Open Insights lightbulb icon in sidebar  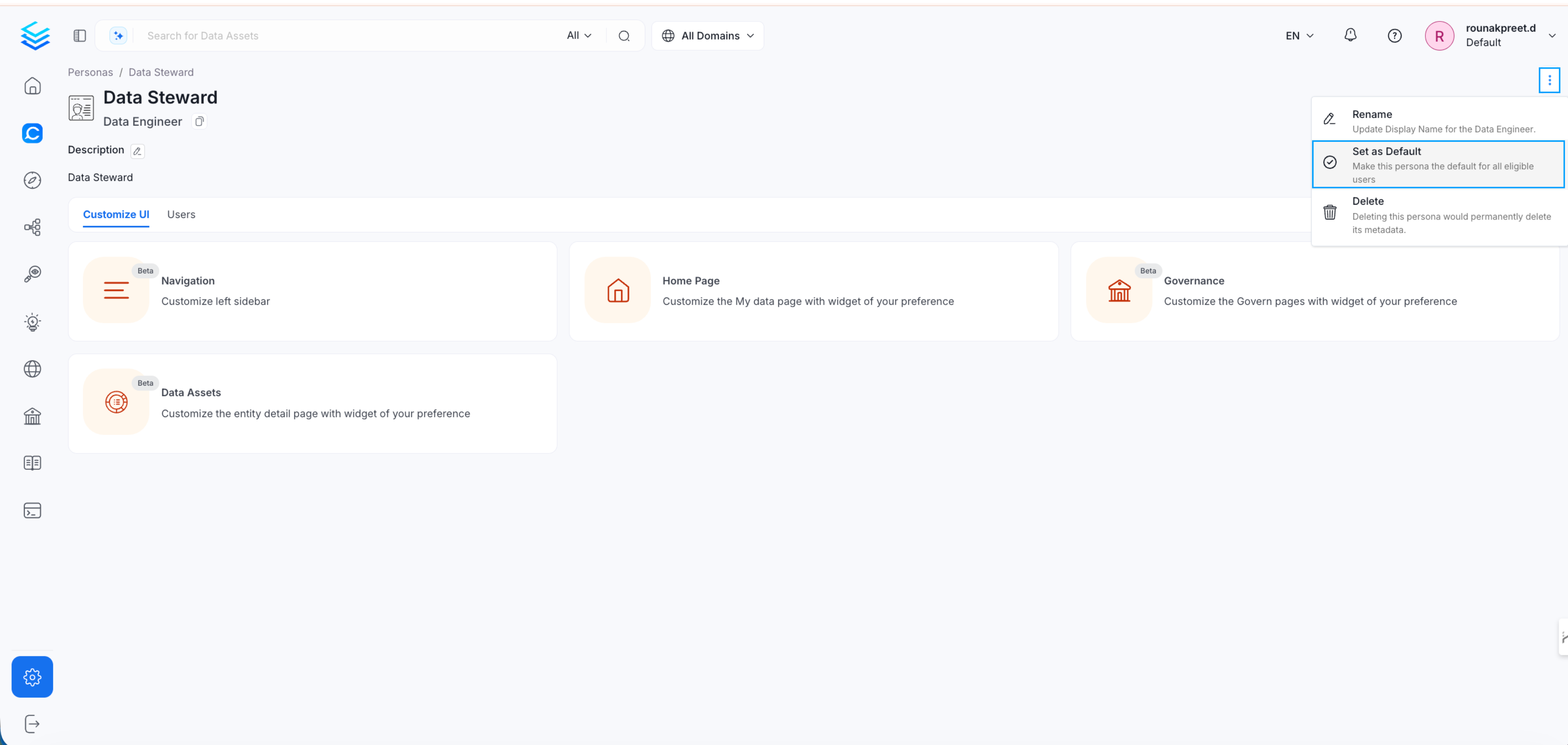tap(32, 322)
